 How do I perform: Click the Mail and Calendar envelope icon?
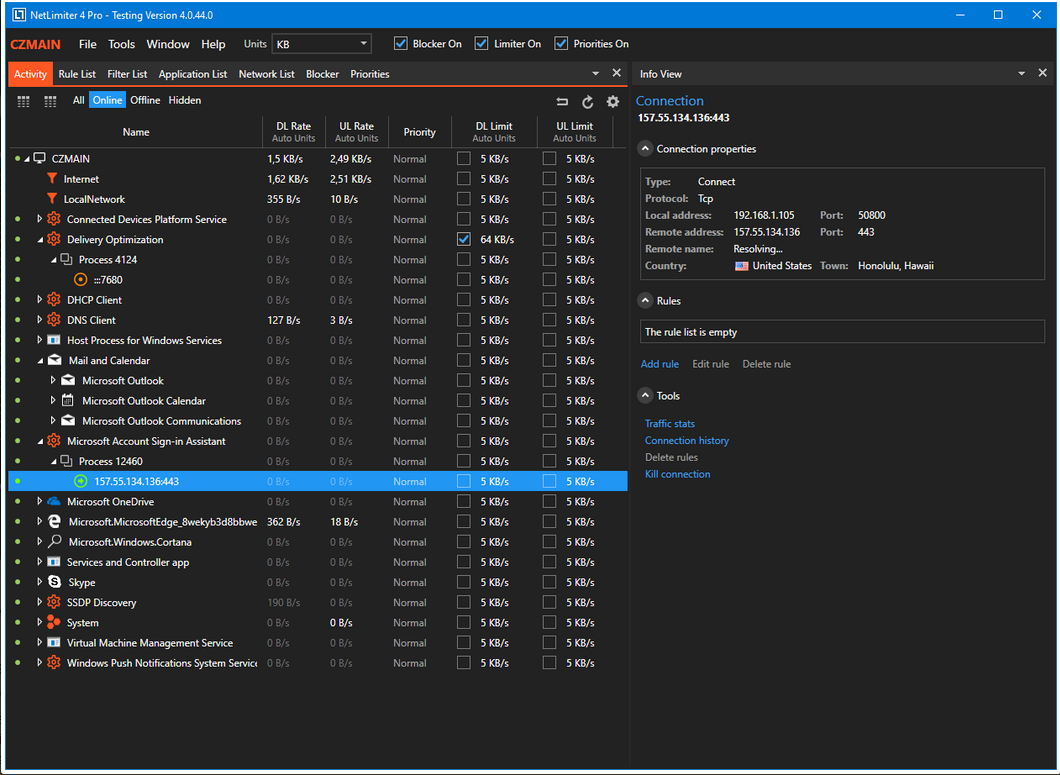click(55, 360)
